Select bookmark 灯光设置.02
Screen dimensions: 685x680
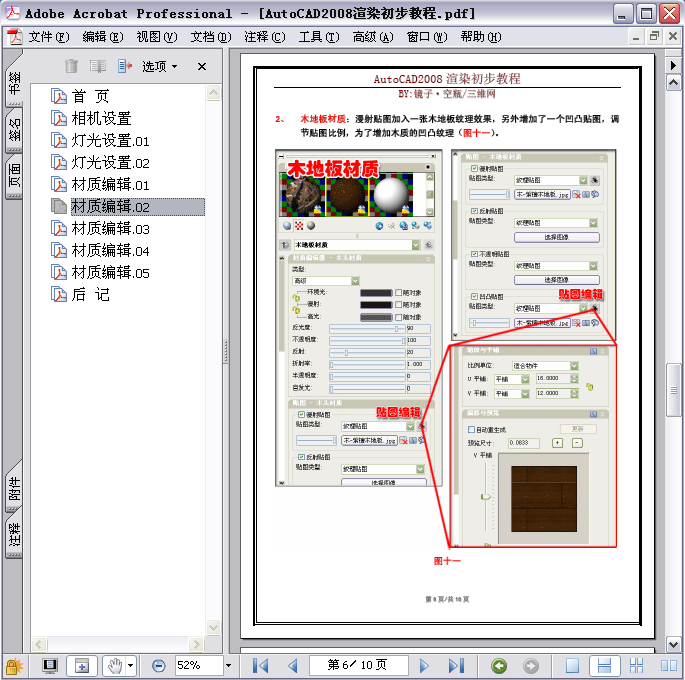(111, 162)
